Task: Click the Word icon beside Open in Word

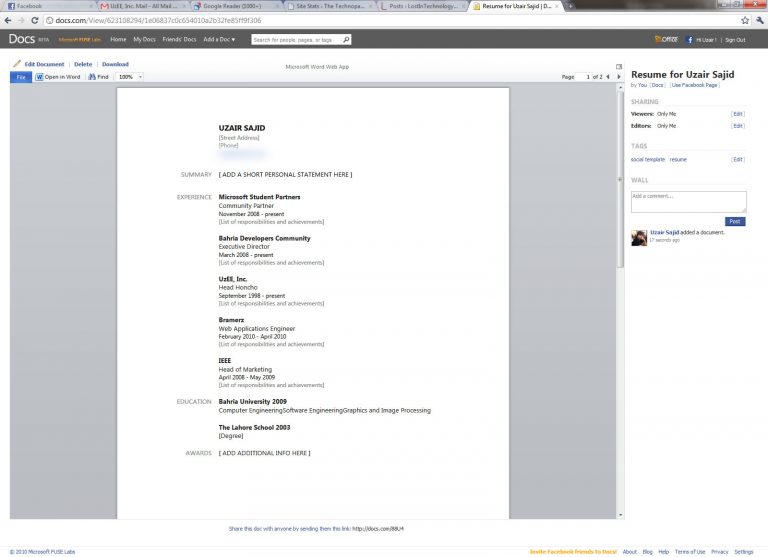Action: point(39,77)
